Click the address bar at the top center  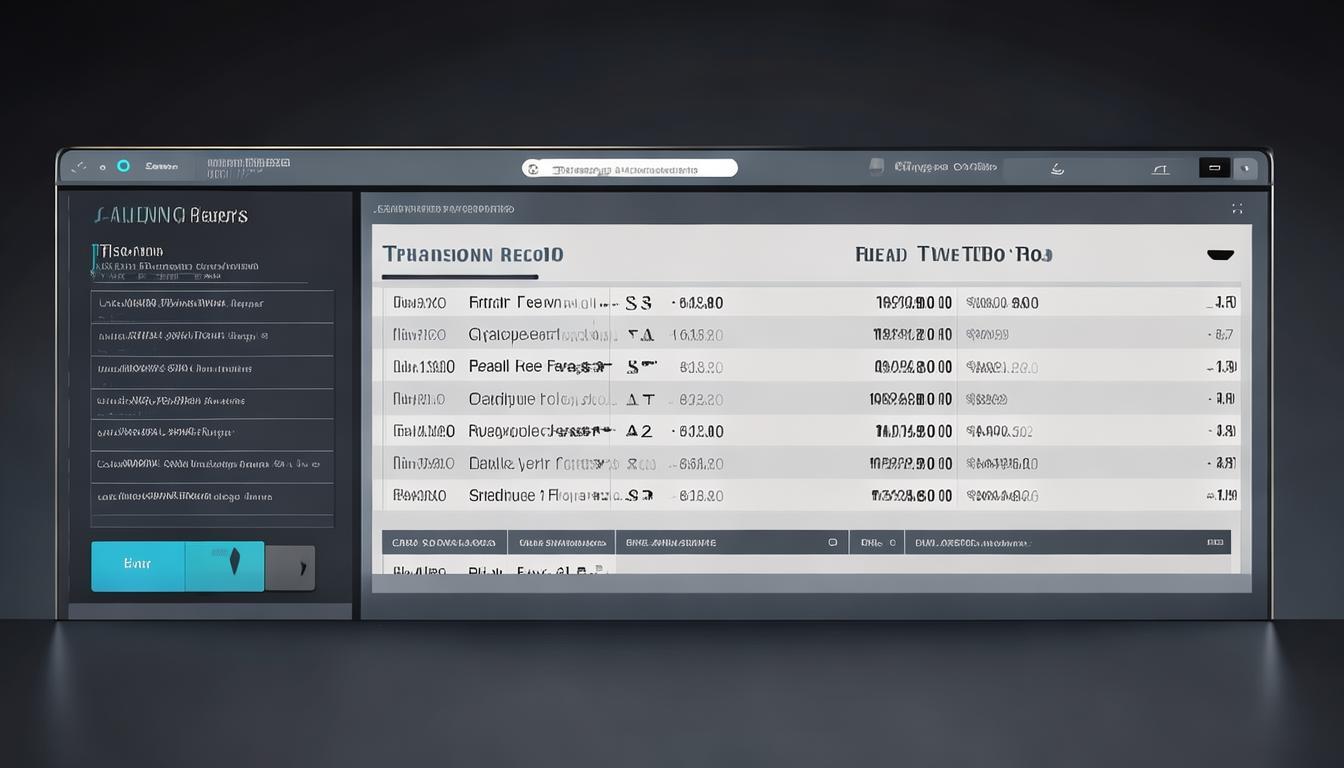click(x=630, y=169)
